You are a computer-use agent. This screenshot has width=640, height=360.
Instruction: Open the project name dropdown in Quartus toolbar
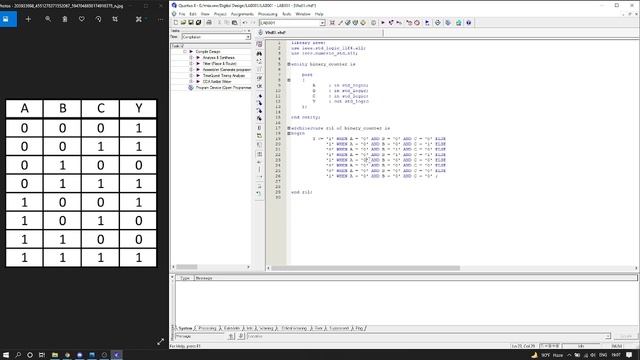click(322, 23)
